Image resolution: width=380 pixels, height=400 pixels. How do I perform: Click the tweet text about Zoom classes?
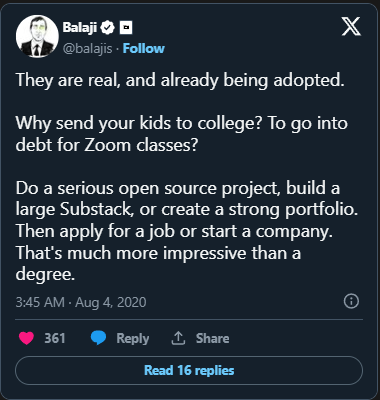click(x=182, y=134)
